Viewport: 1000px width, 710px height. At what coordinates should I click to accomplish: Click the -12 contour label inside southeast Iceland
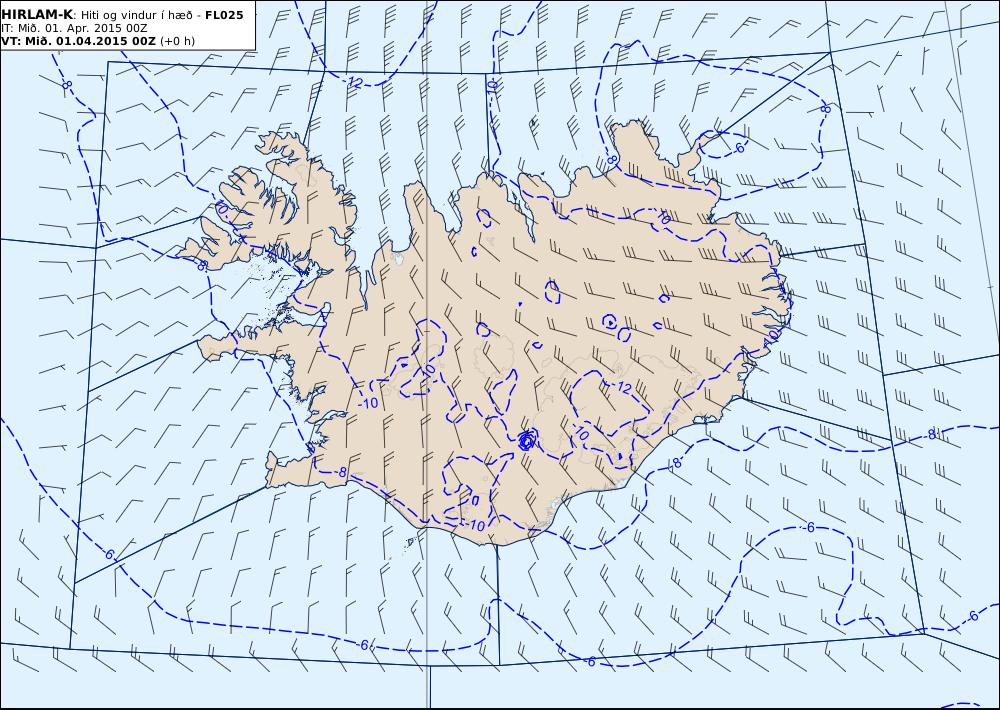click(x=622, y=387)
